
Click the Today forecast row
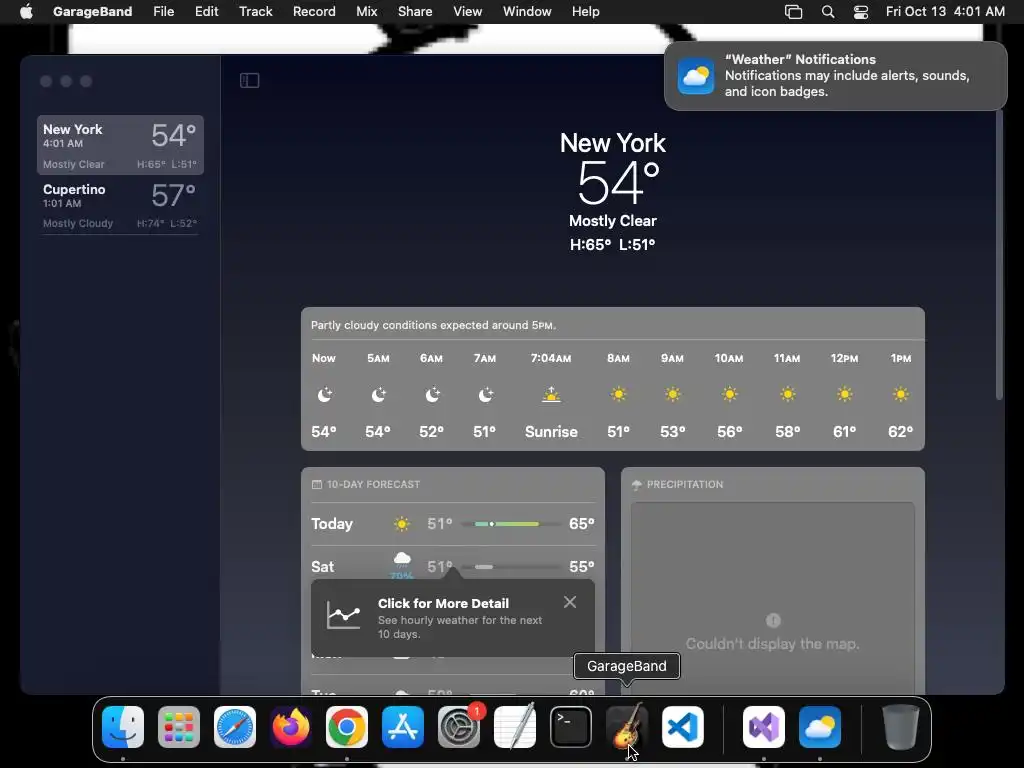[x=453, y=524]
